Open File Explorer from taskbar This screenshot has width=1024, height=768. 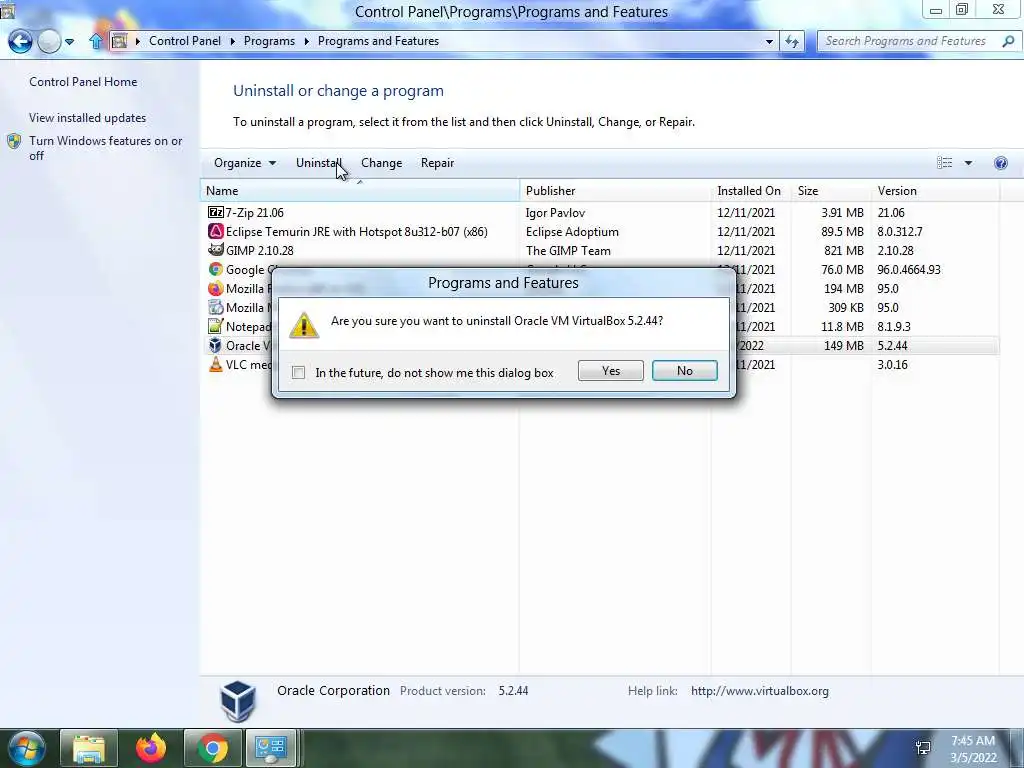89,748
